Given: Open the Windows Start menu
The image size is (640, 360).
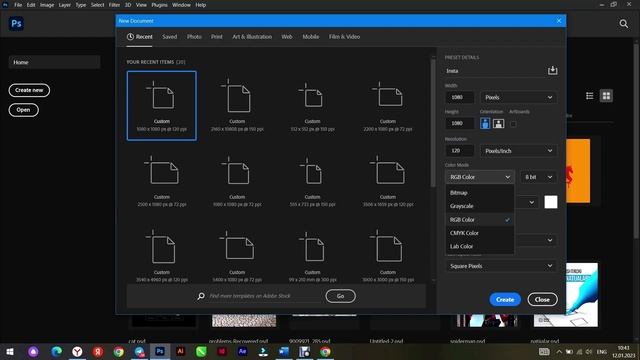Looking at the screenshot, I should point(10,351).
